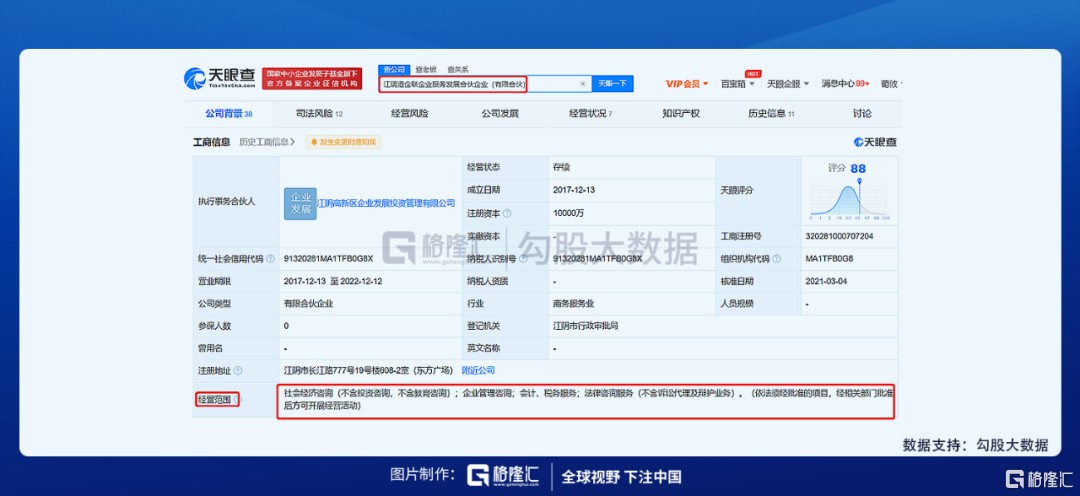Select the 查老板 search mode

coord(426,69)
